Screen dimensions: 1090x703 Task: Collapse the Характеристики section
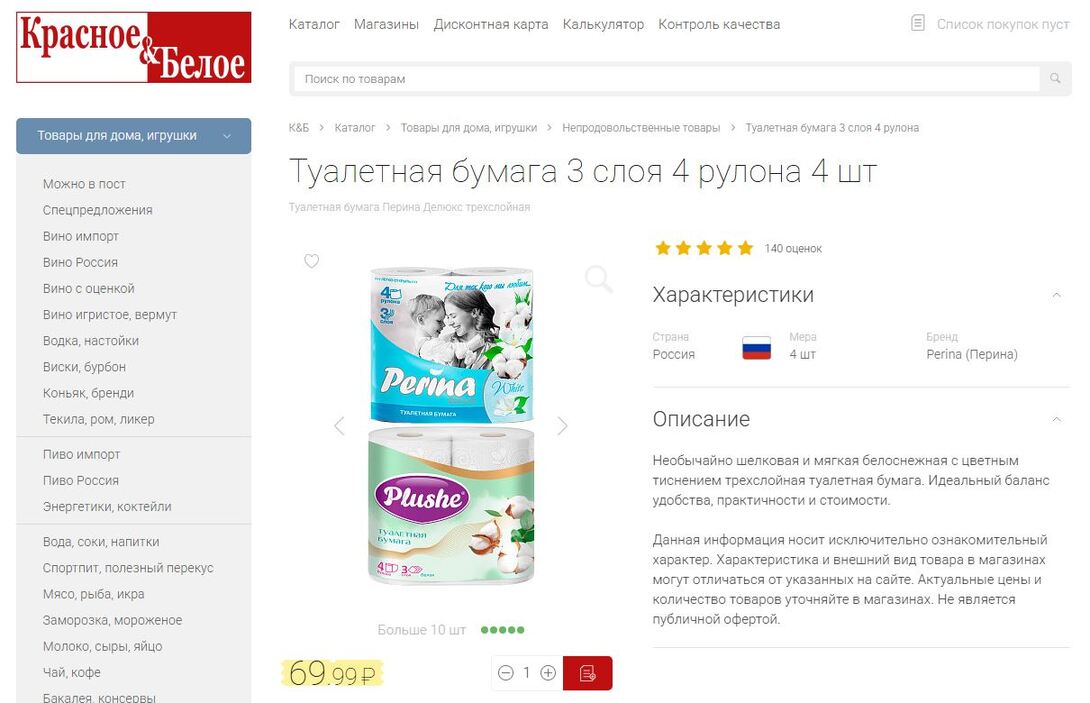[x=1057, y=295]
